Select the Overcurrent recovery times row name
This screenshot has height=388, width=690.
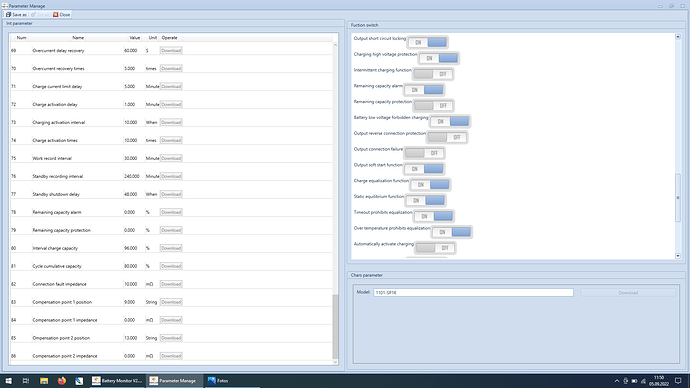pos(58,69)
